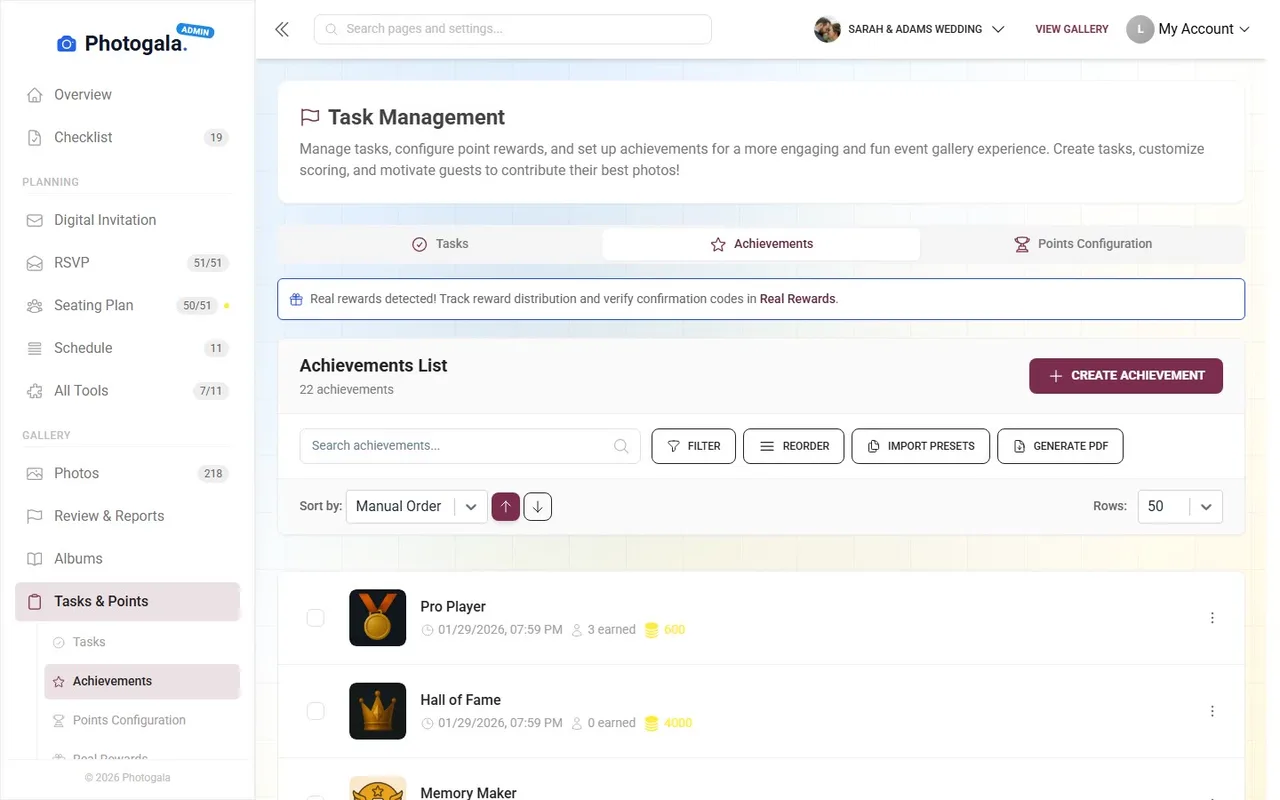The height and width of the screenshot is (800, 1280).
Task: Click the Pro Player "3 earned" text
Action: [x=611, y=630]
